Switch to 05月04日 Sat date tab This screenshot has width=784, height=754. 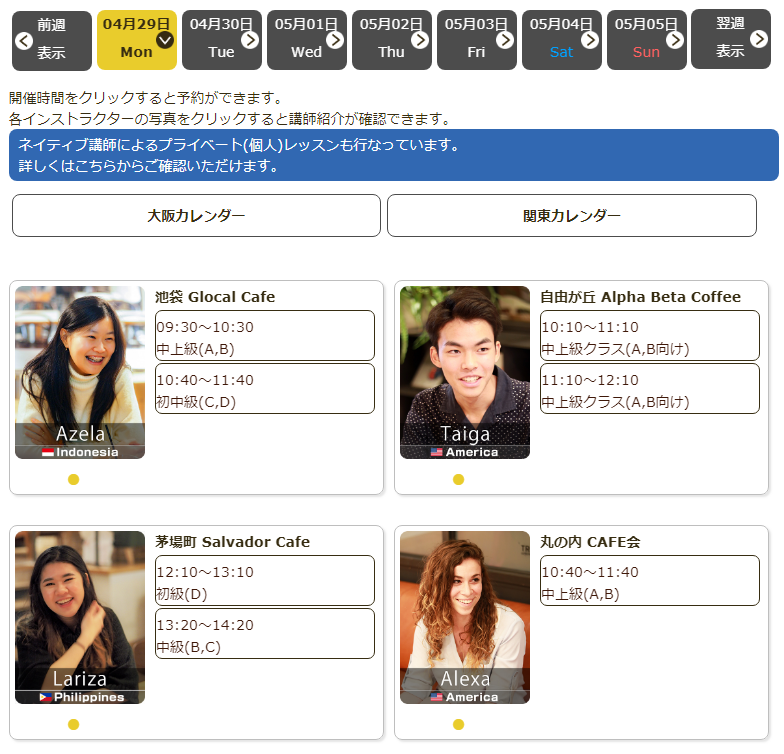point(561,40)
